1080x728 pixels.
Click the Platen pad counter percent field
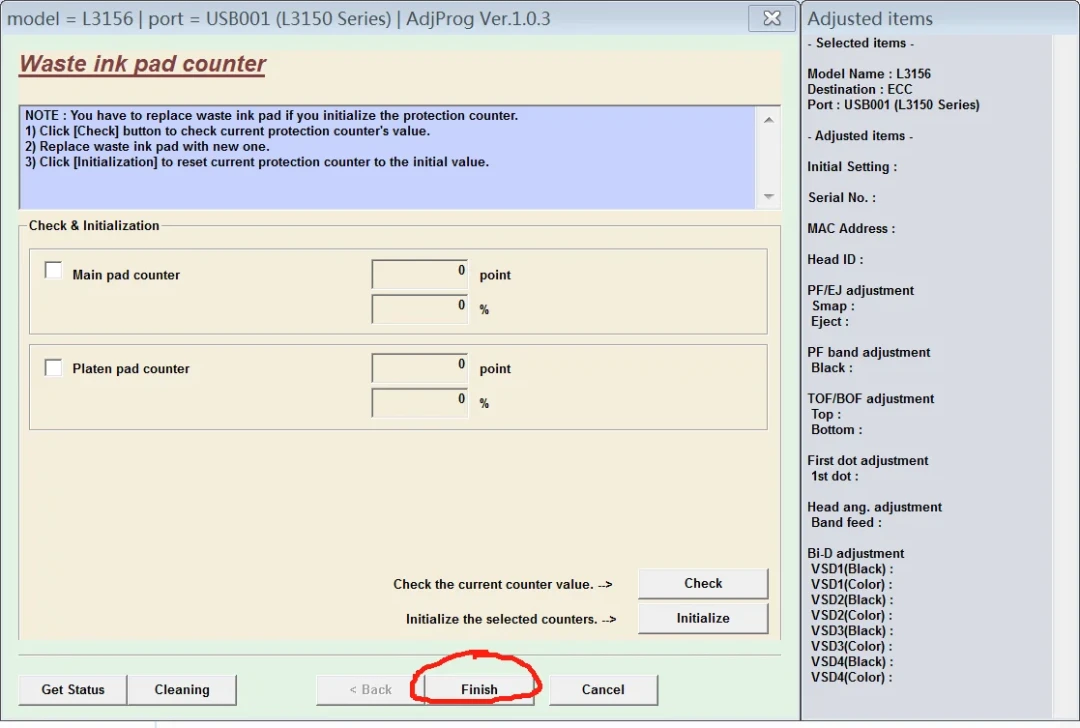pos(419,402)
